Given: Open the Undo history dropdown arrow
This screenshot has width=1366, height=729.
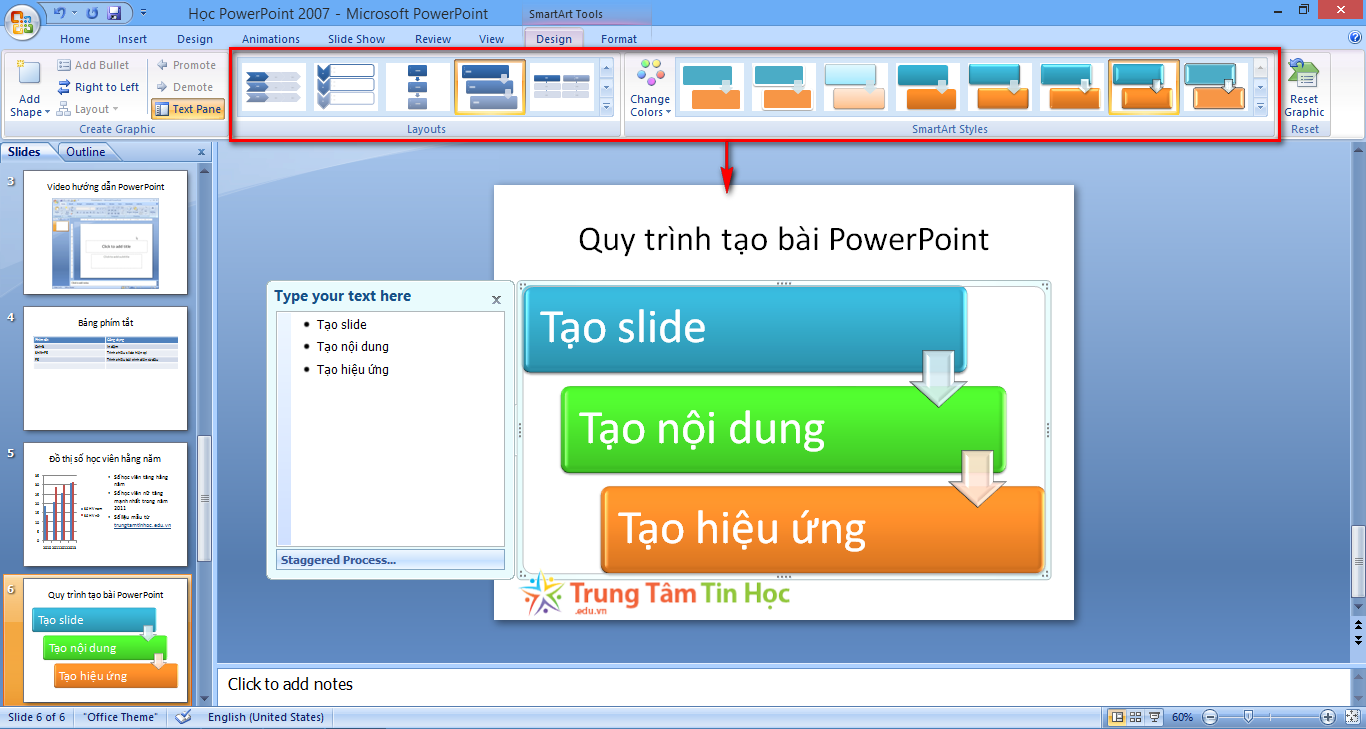Looking at the screenshot, I should click(x=75, y=13).
